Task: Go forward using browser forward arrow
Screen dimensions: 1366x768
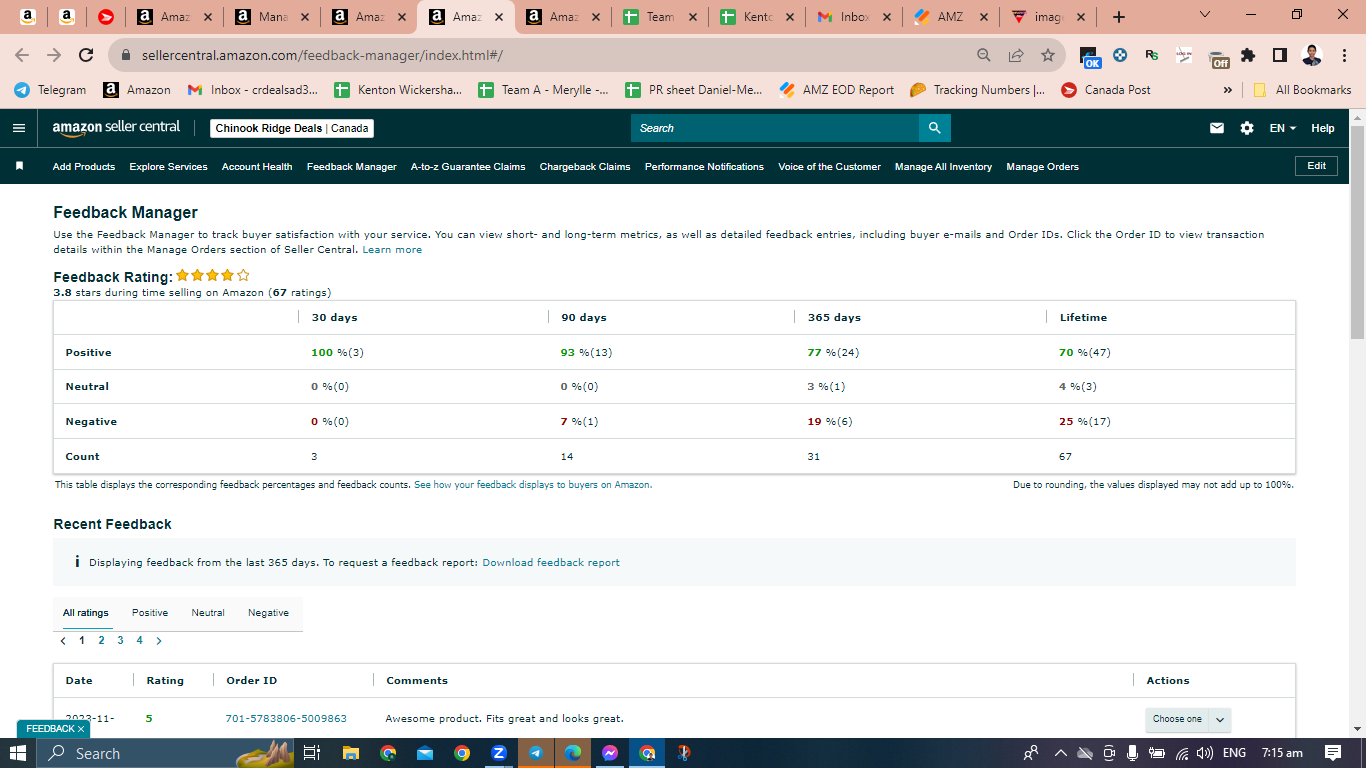Action: click(x=54, y=55)
